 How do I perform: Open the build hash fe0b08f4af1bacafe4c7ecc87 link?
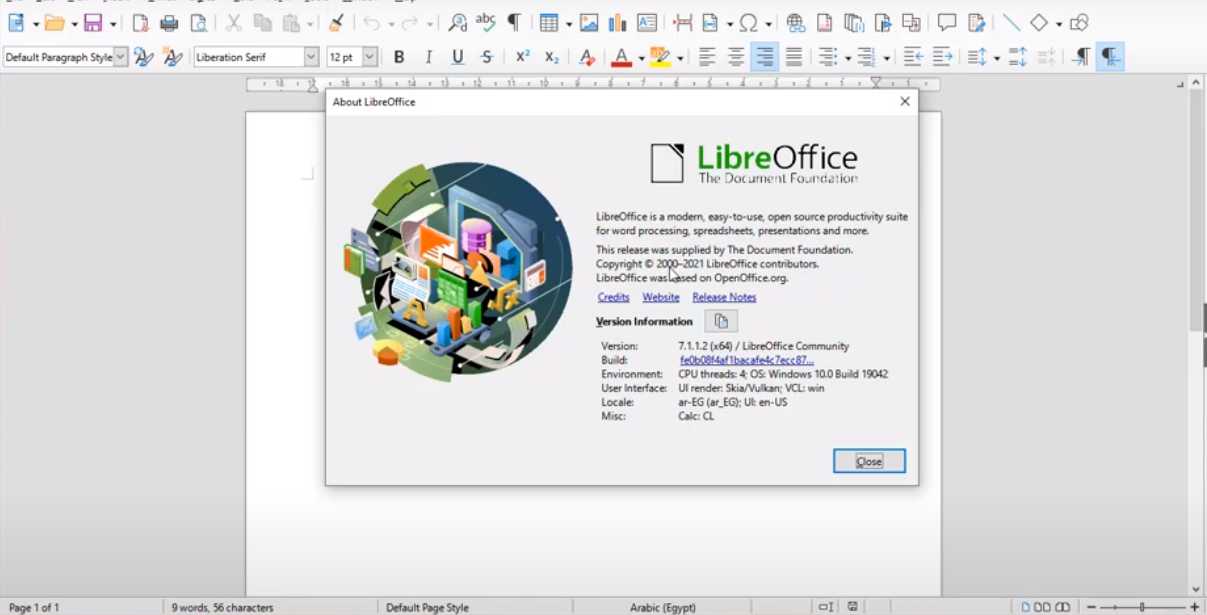tap(746, 360)
